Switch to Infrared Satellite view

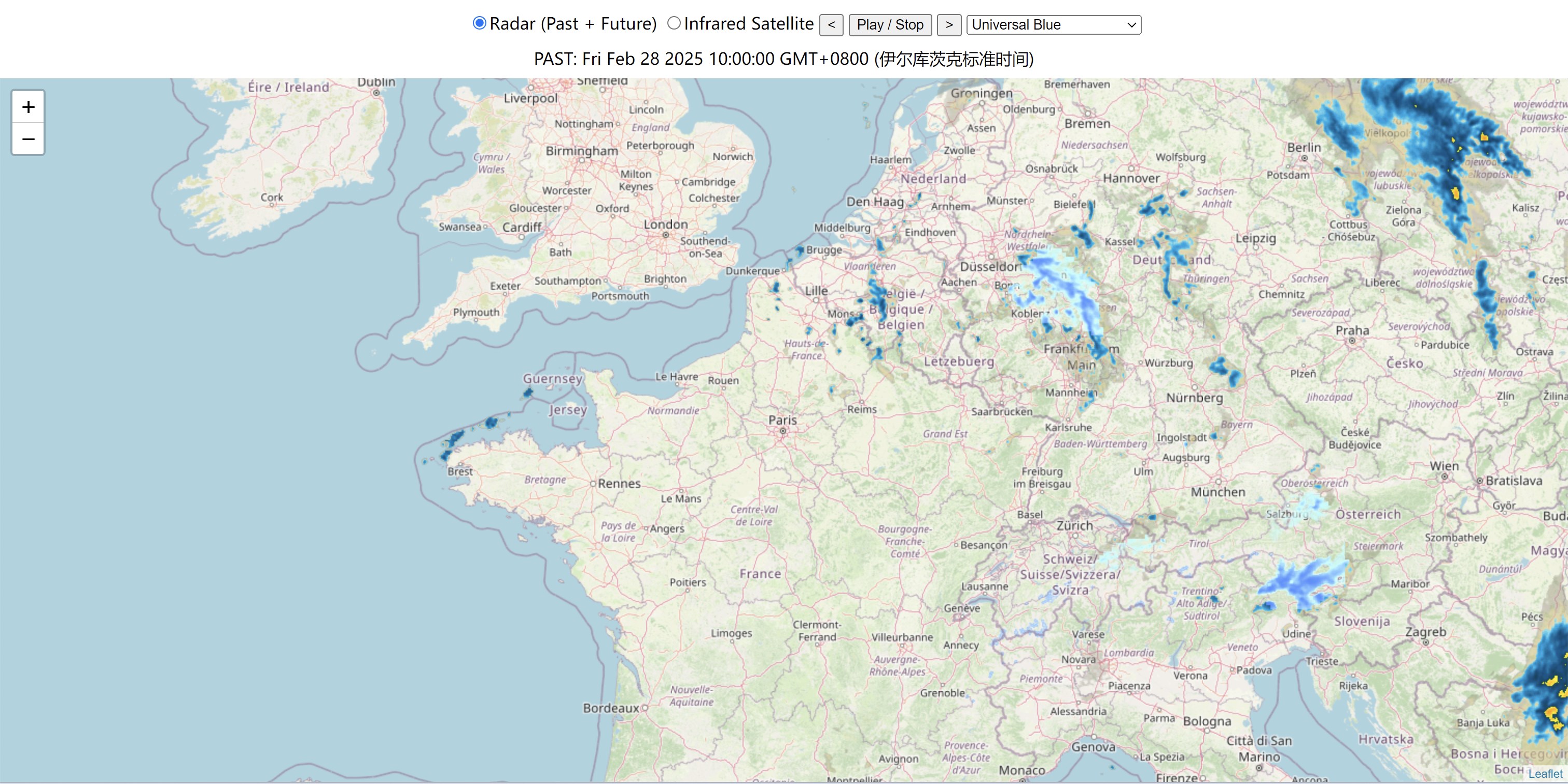(x=674, y=22)
